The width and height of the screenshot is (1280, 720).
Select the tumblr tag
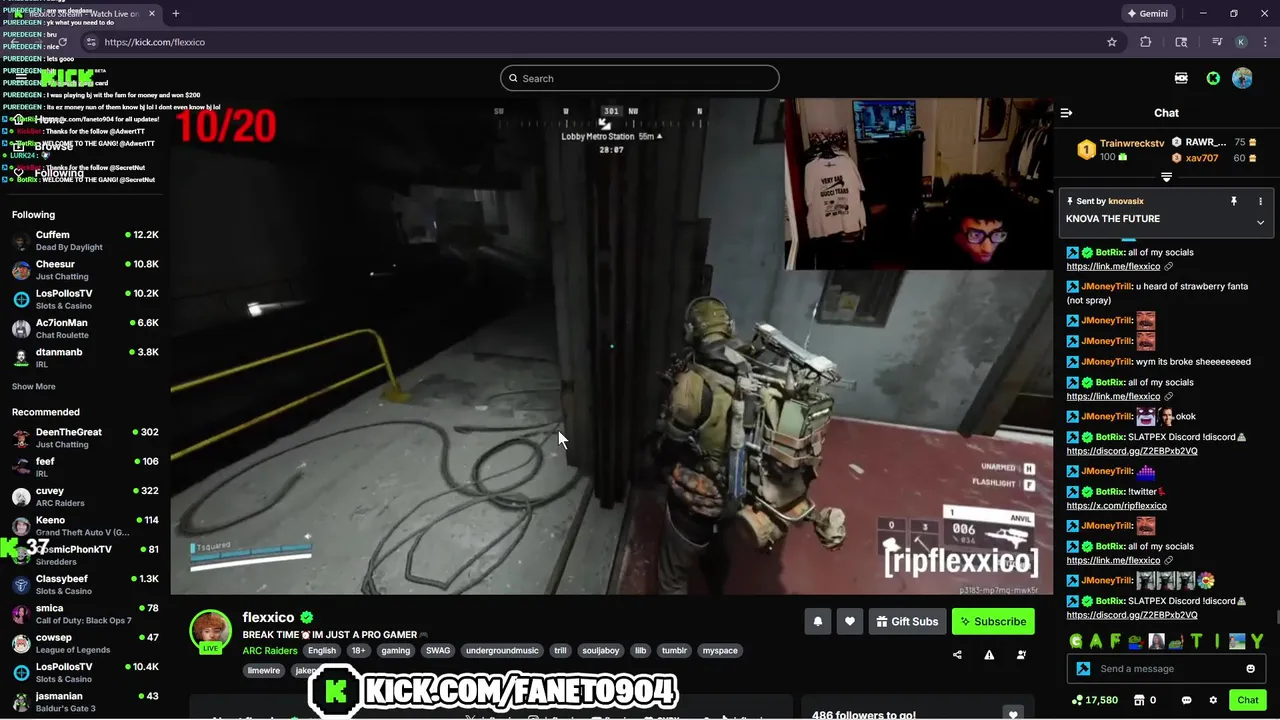675,651
